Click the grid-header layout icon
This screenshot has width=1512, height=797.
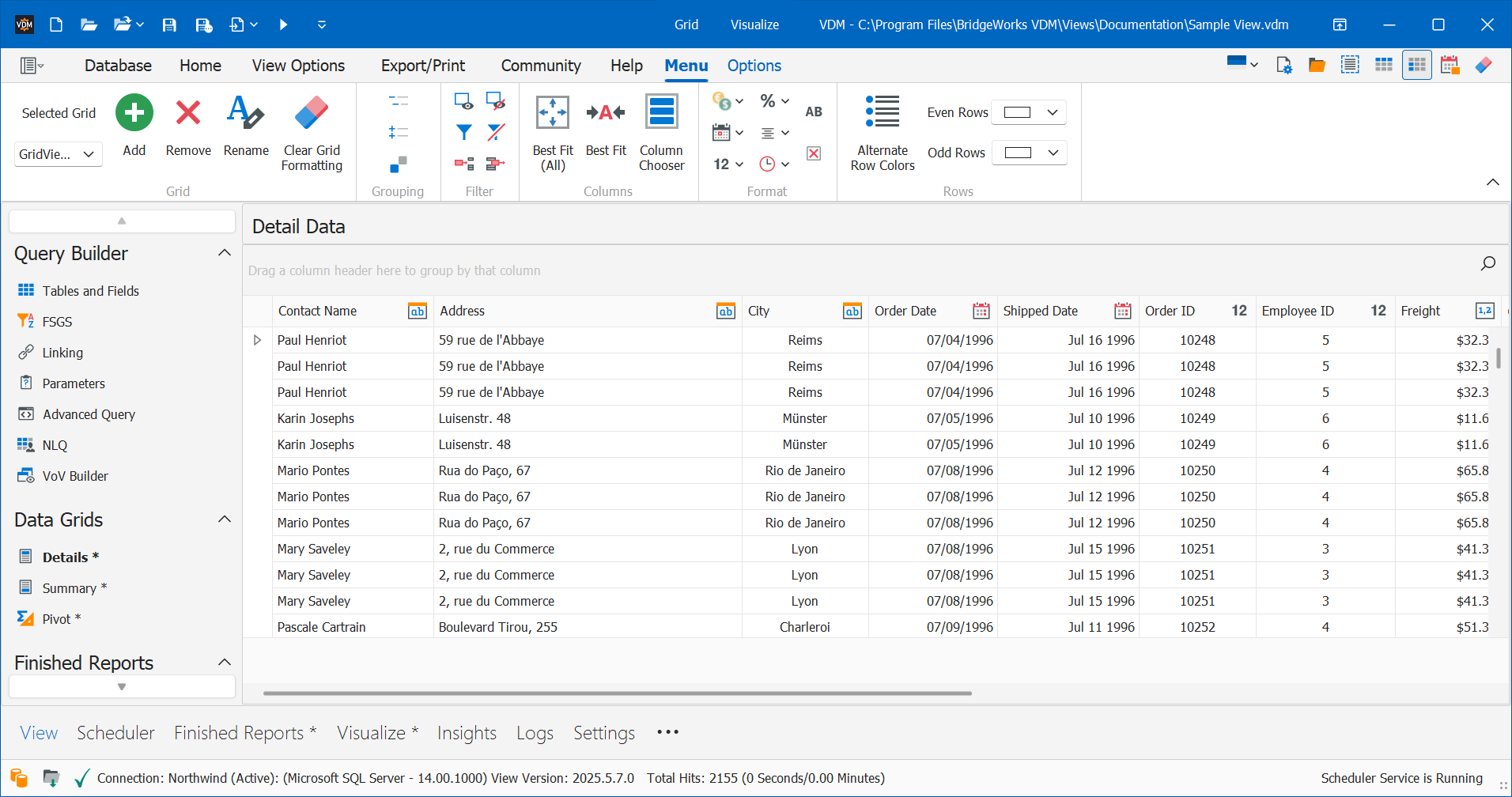1384,65
